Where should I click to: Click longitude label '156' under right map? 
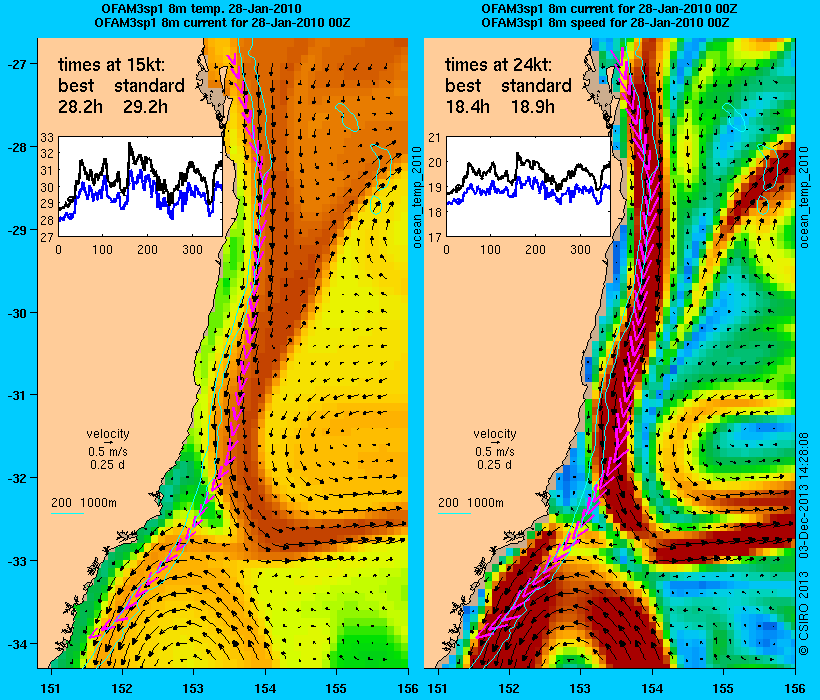pos(795,688)
